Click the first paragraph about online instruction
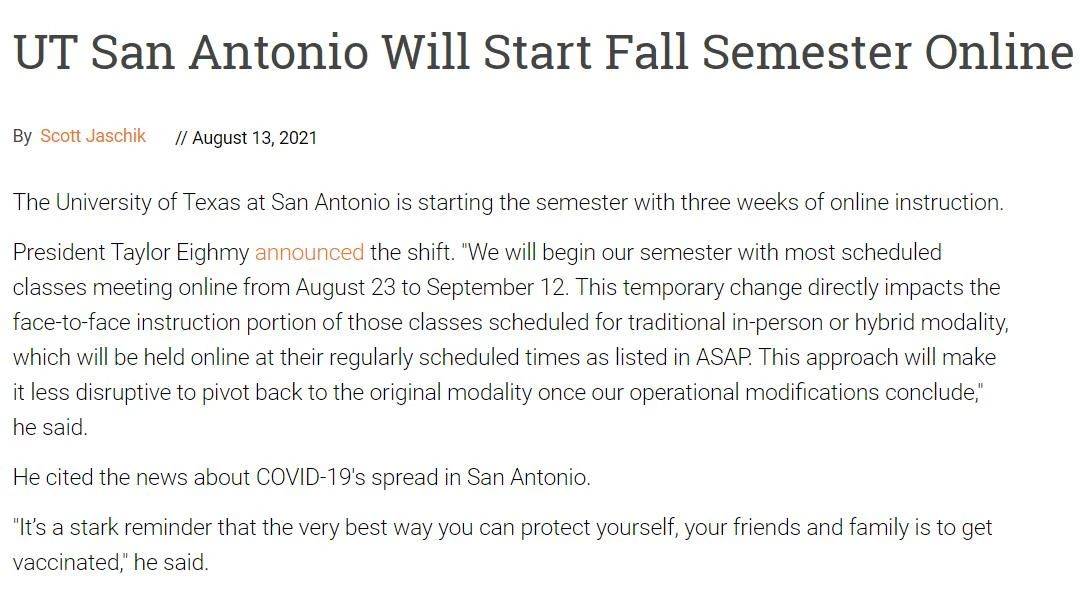 point(508,202)
